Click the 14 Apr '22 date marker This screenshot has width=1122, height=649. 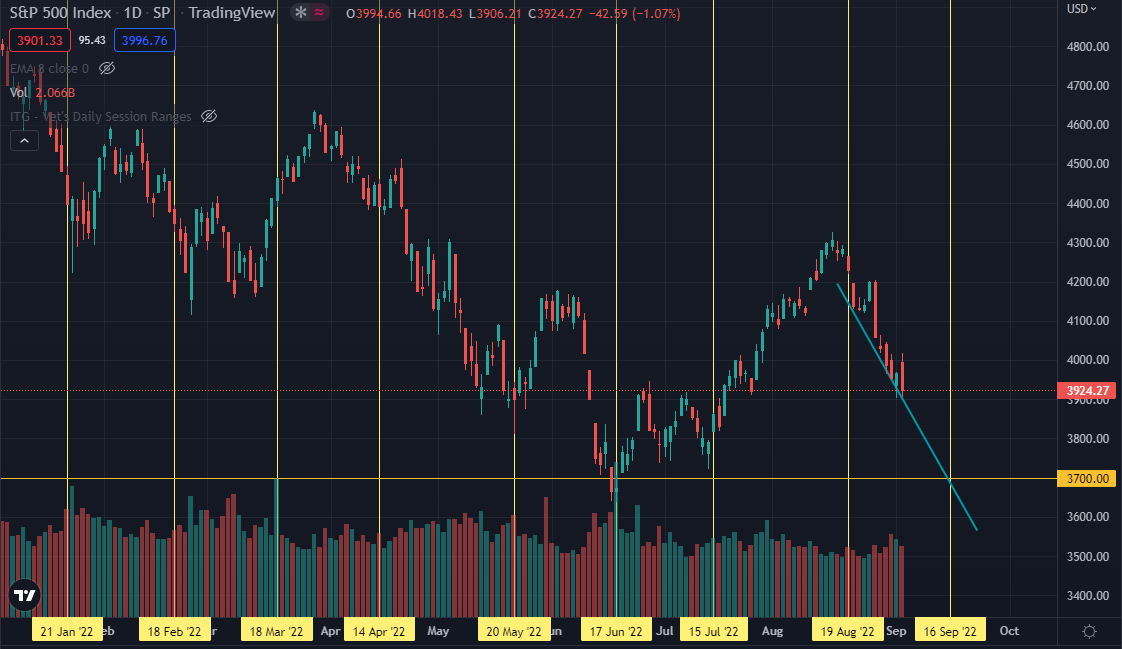click(379, 631)
